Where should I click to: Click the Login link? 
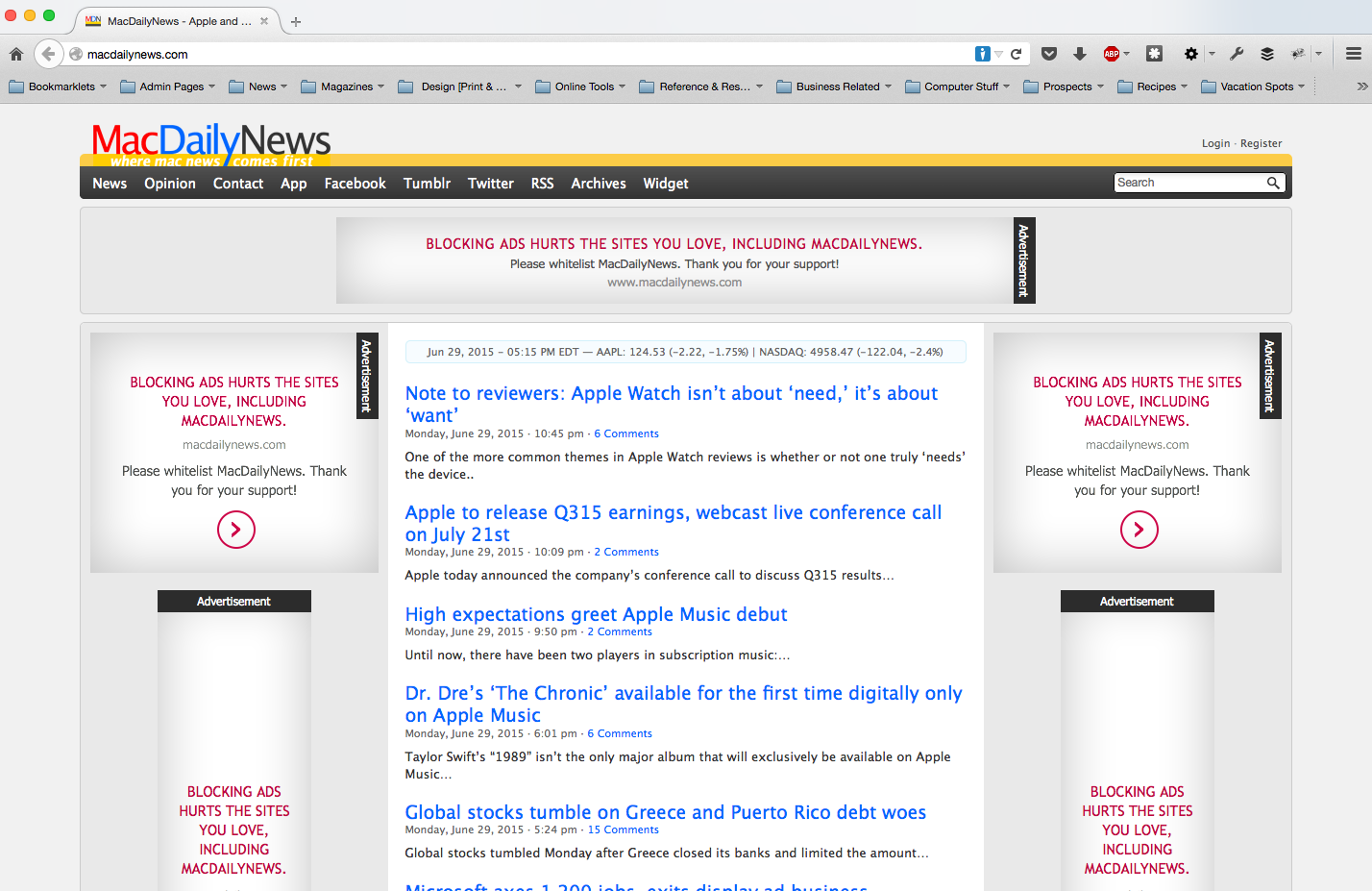1215,143
